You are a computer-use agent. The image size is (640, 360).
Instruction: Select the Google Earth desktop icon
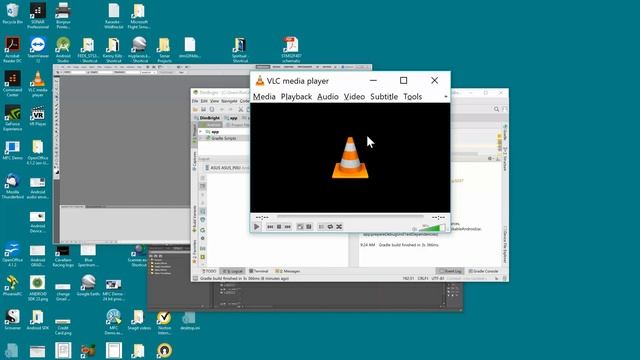[x=88, y=285]
